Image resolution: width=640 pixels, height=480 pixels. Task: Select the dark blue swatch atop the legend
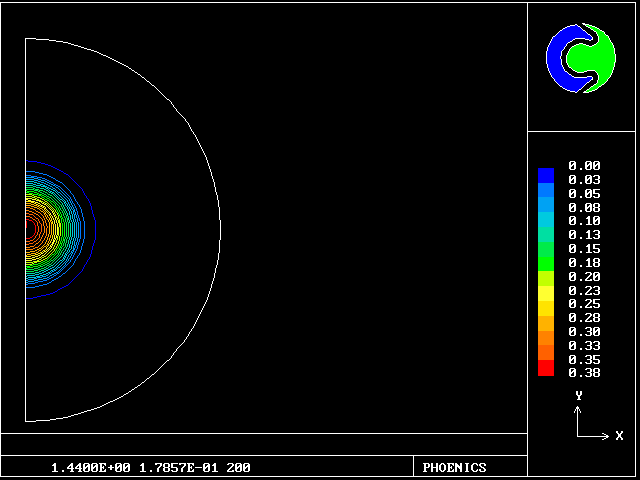(x=545, y=175)
